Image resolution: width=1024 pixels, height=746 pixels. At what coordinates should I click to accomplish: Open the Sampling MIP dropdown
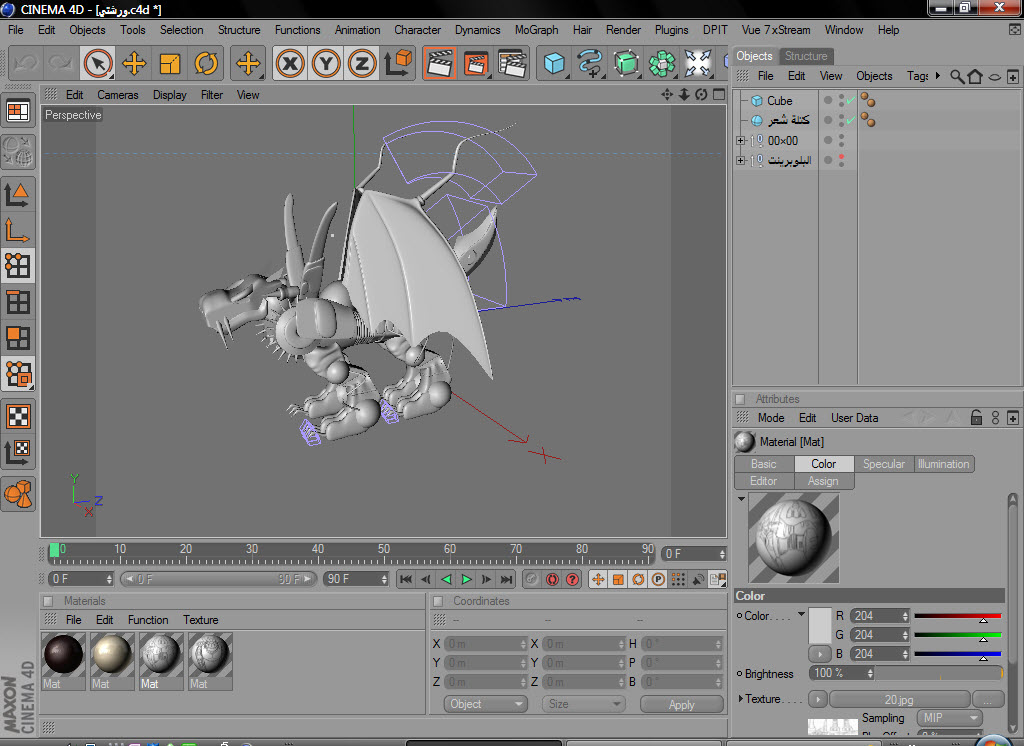(947, 718)
